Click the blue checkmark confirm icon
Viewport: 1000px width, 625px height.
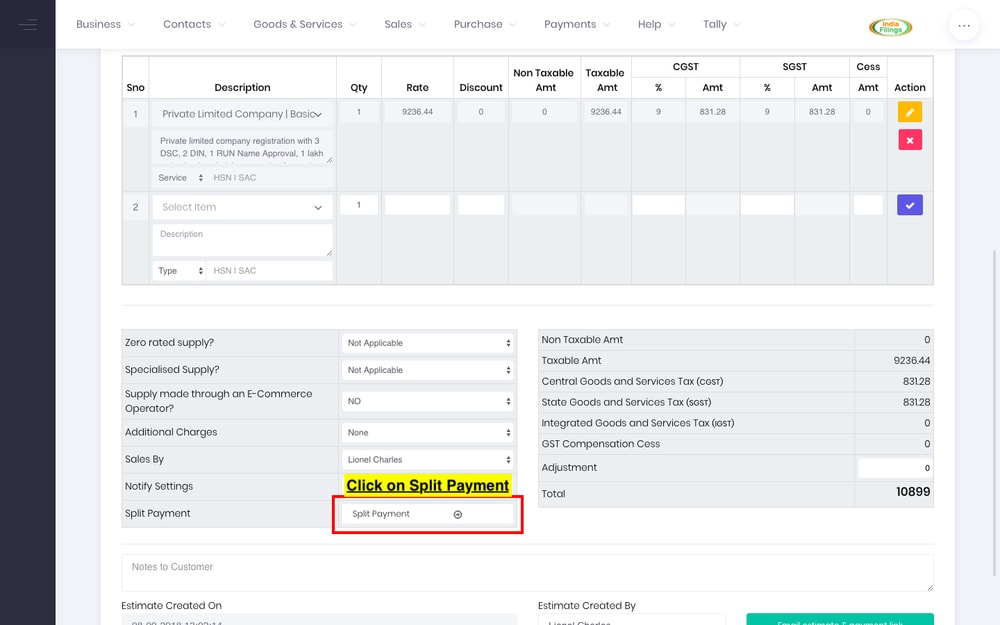click(x=909, y=205)
